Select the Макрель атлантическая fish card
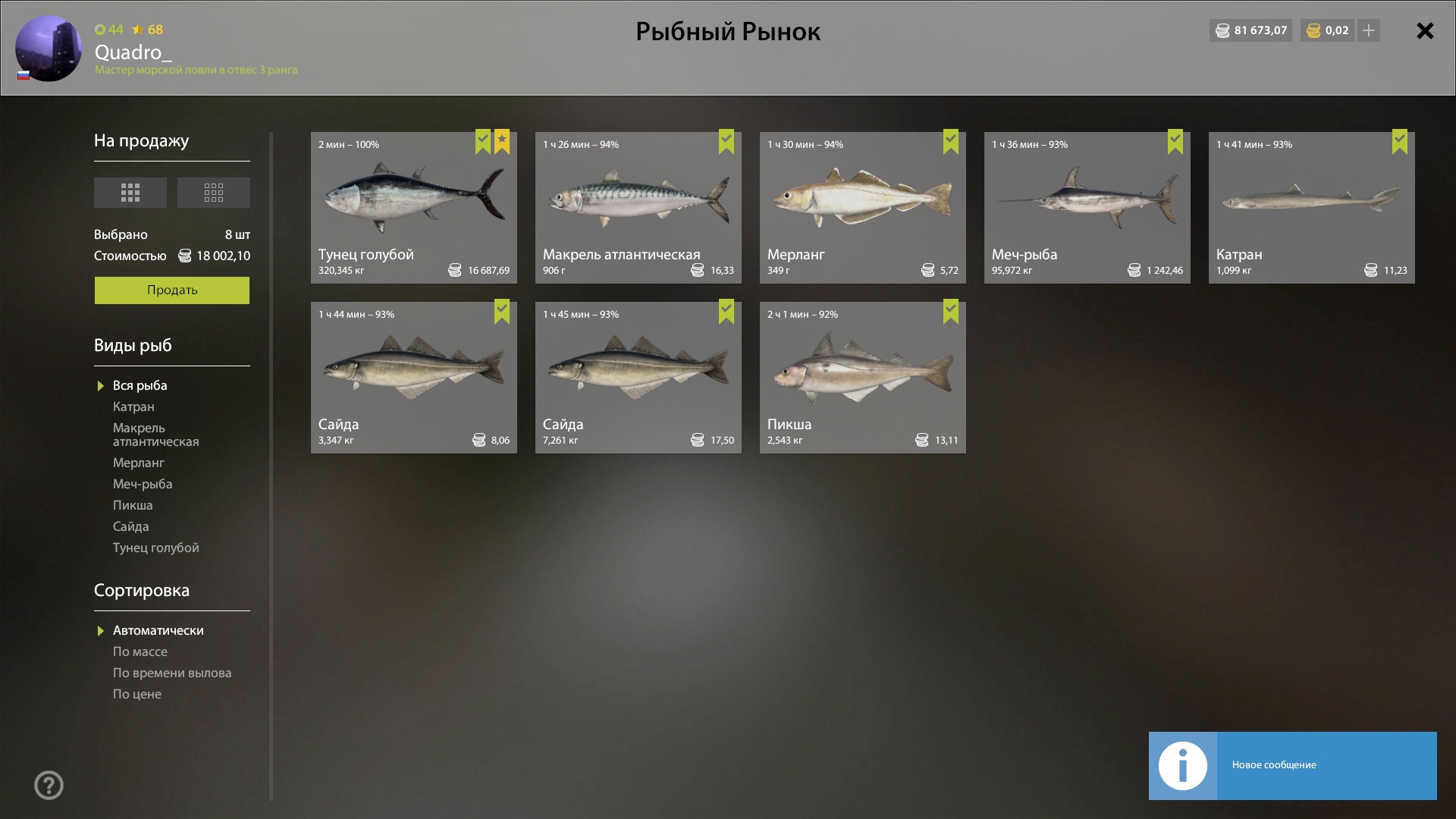 coord(639,208)
